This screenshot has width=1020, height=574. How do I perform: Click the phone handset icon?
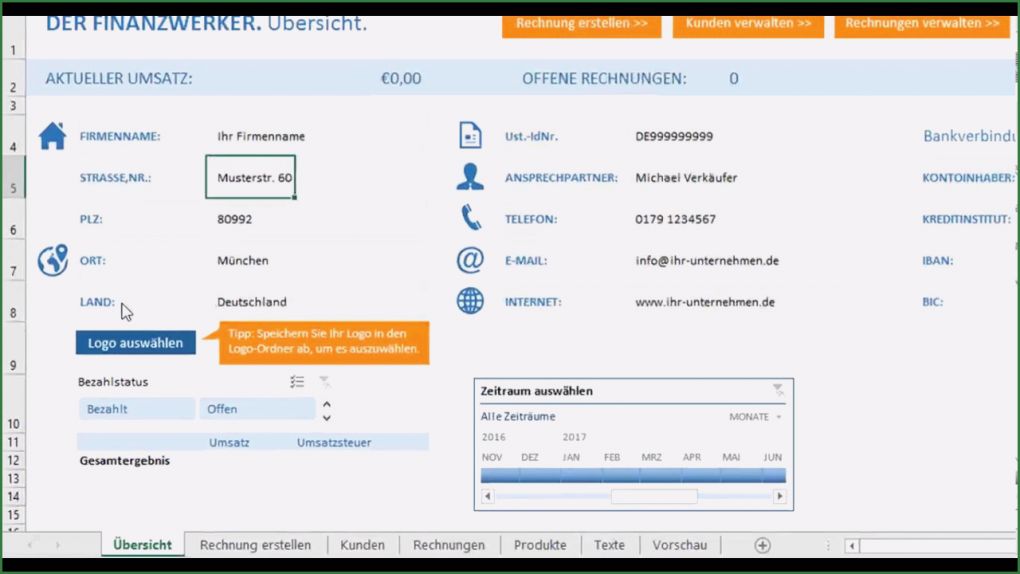(470, 218)
